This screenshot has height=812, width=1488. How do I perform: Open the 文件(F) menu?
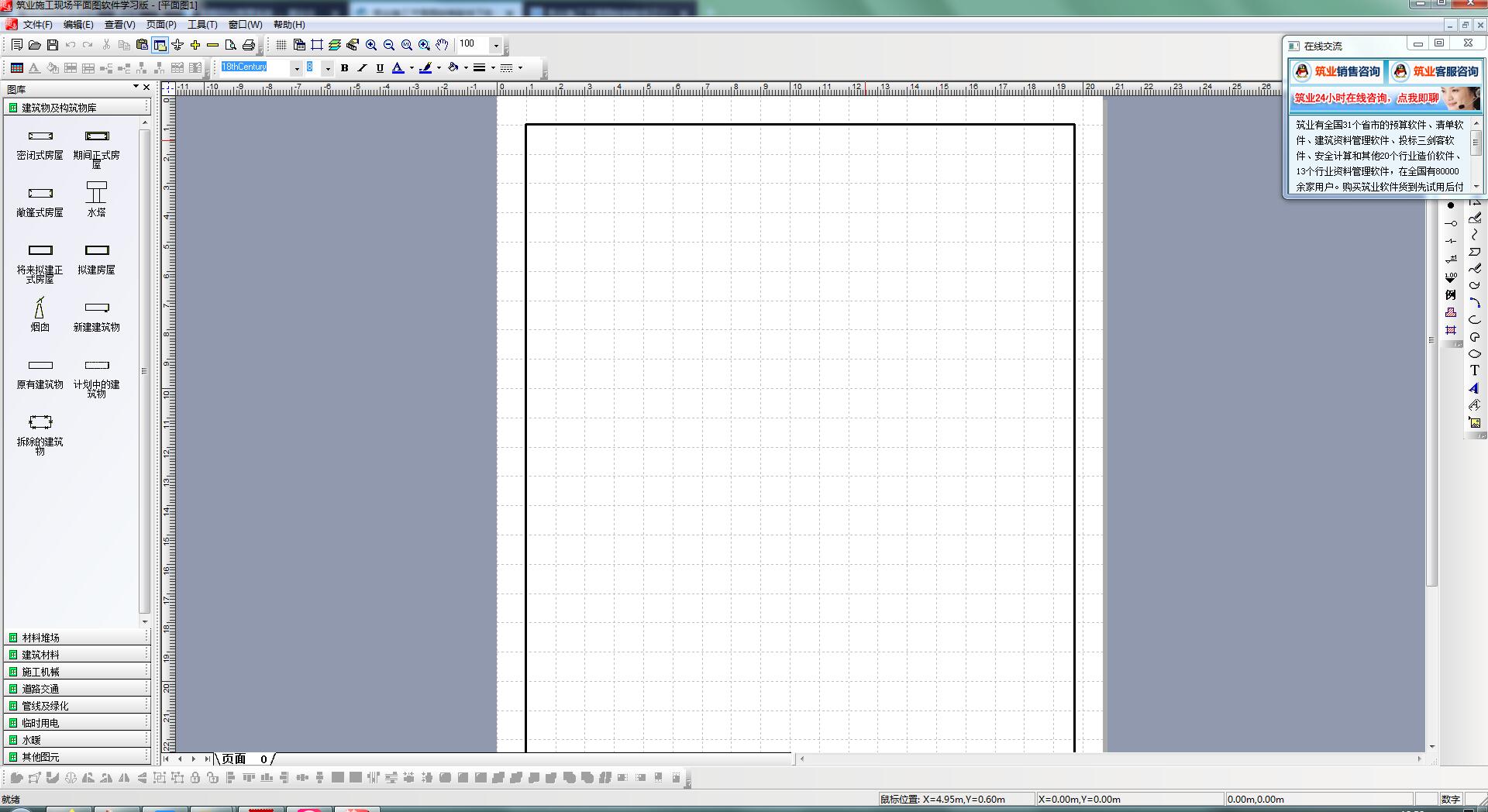pos(38,25)
